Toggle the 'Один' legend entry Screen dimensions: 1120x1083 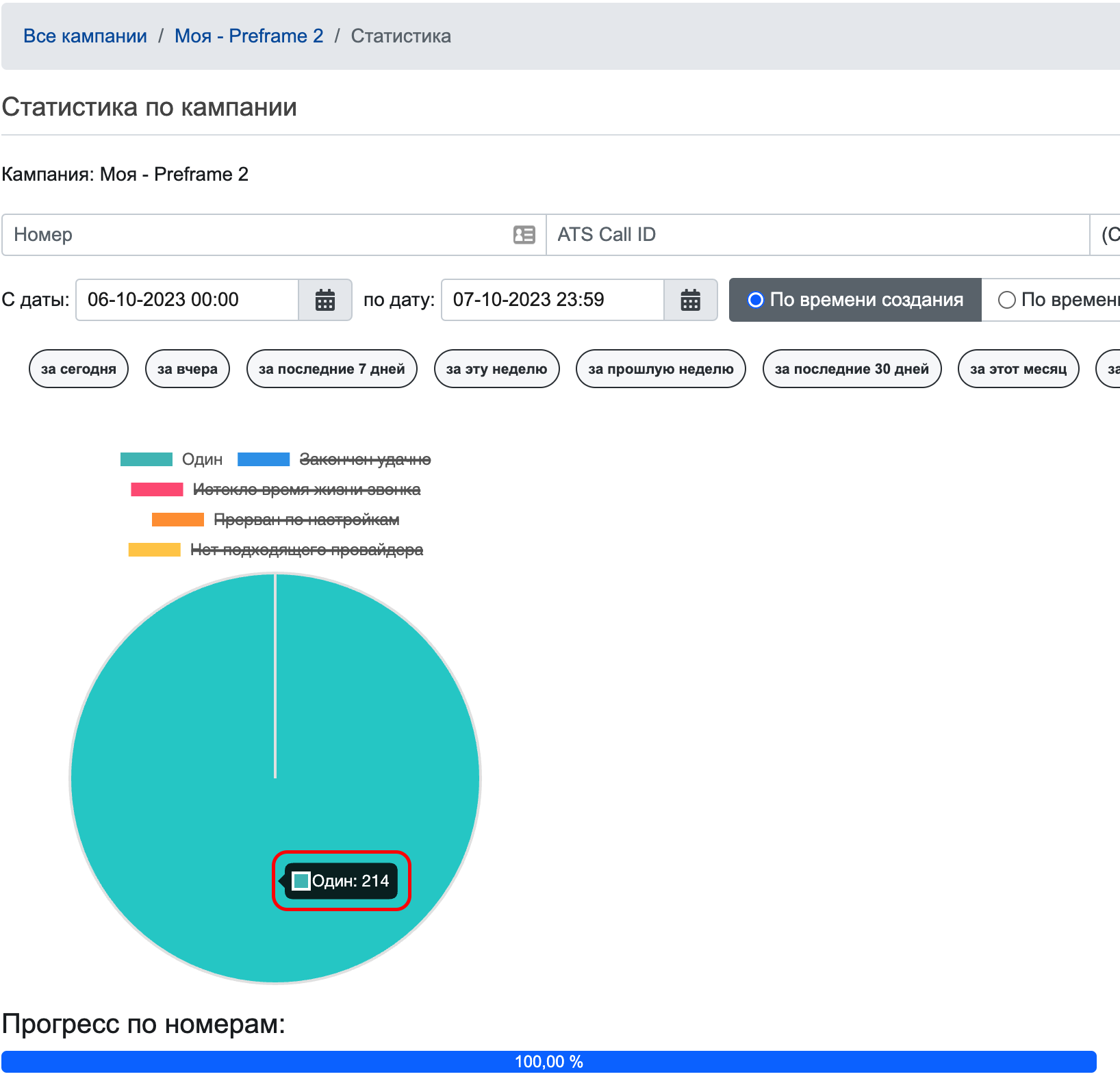[x=202, y=459]
